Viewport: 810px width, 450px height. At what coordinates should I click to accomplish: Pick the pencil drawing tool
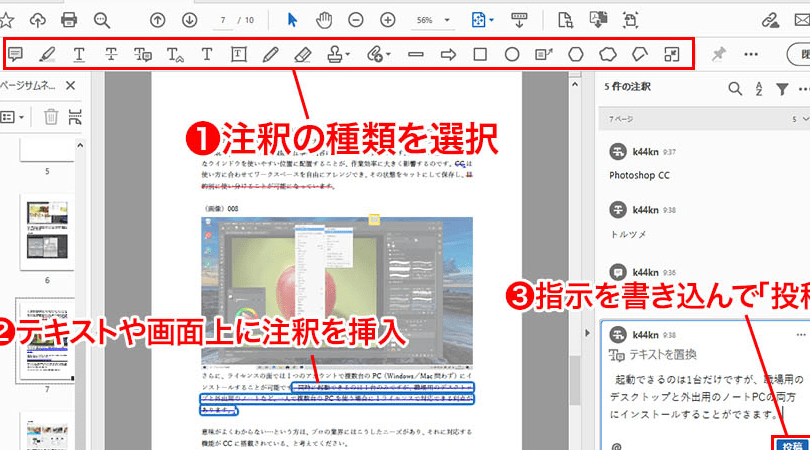[x=270, y=54]
